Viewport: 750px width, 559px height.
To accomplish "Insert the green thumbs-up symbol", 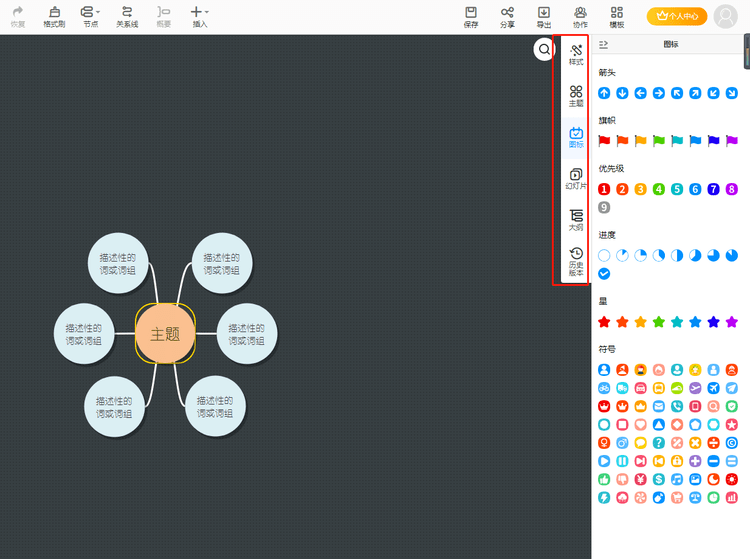I will [604, 479].
